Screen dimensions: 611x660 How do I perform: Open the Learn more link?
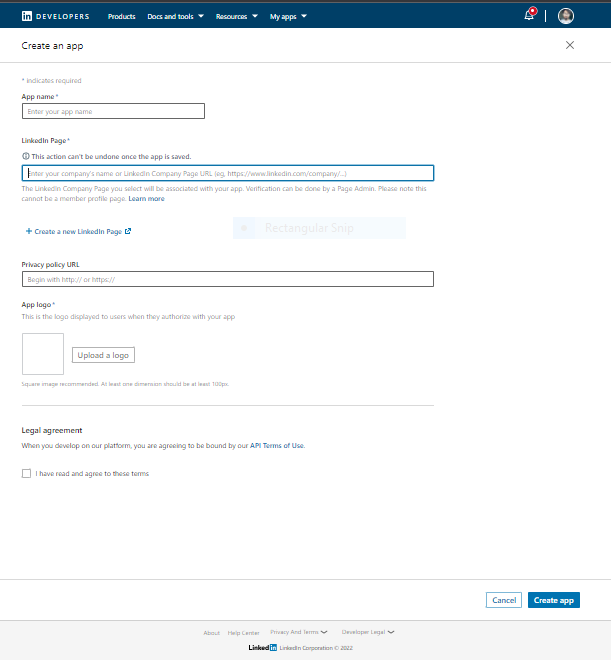(x=146, y=199)
